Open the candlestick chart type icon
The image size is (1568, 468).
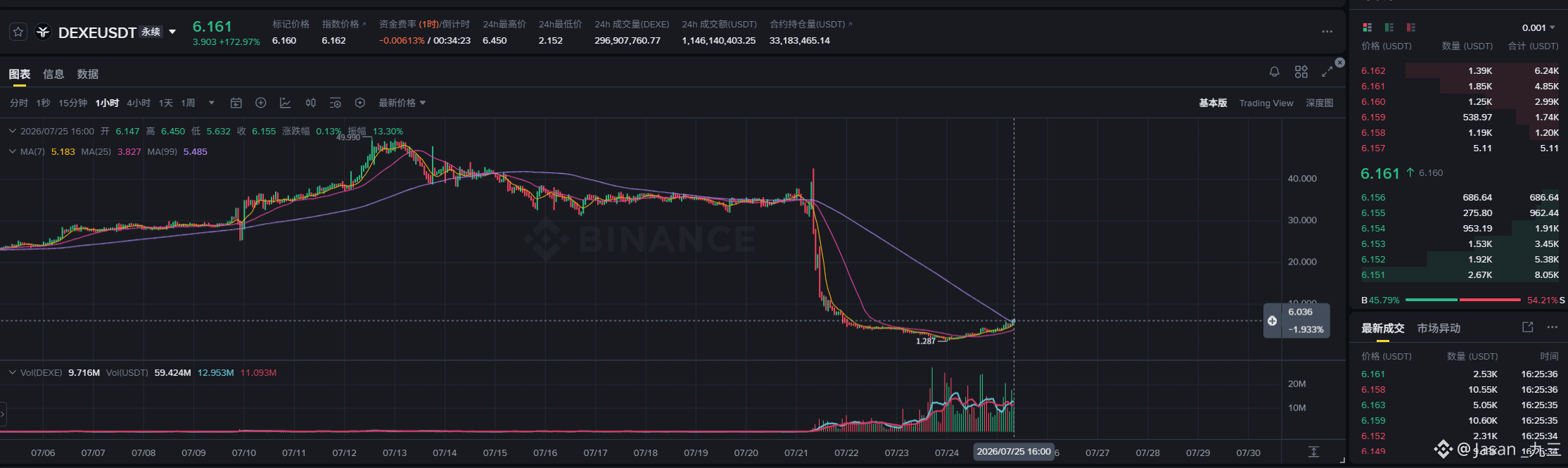coord(310,103)
